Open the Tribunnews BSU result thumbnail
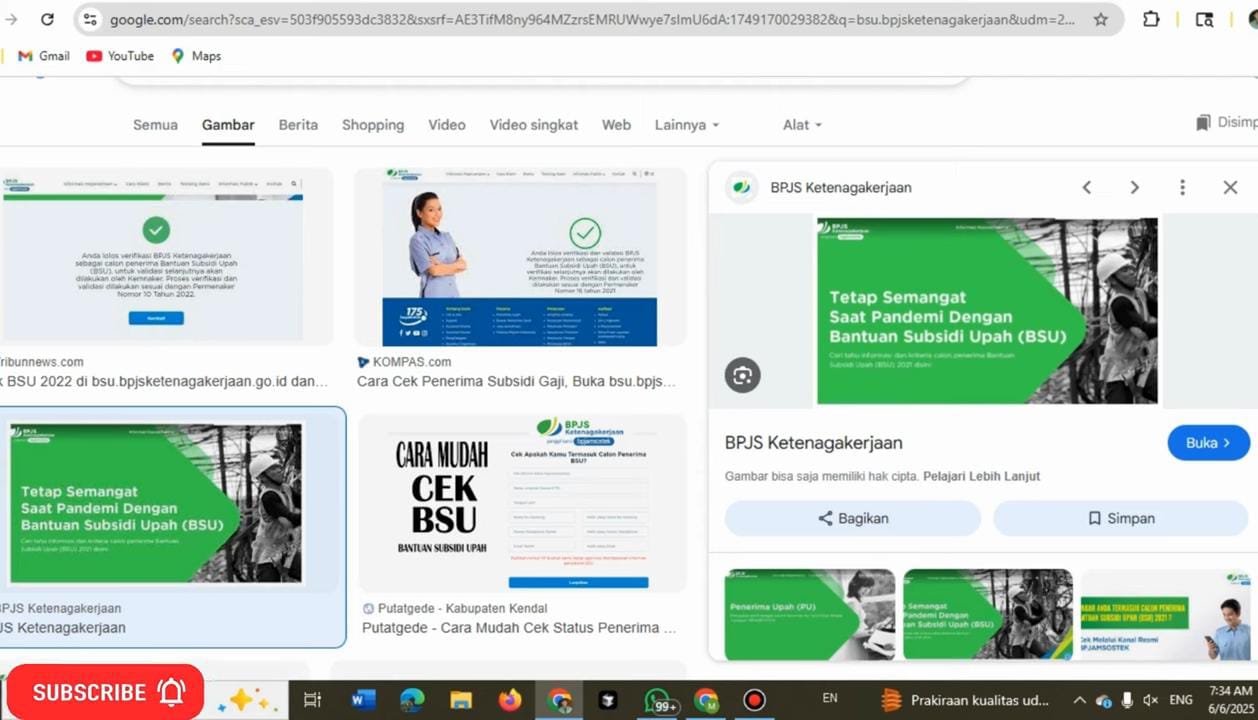 165,256
